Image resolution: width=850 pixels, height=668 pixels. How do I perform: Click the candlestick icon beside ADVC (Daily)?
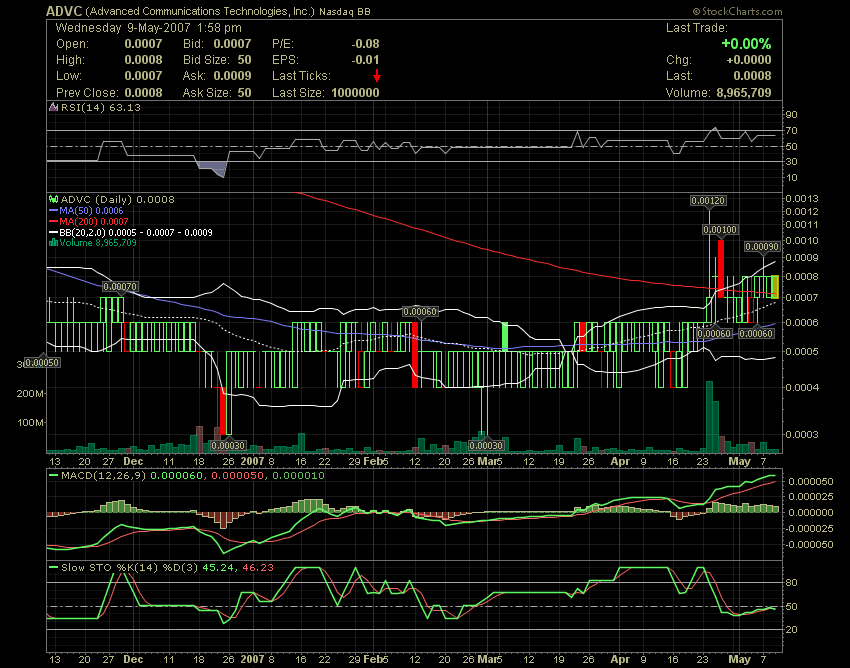(x=53, y=200)
